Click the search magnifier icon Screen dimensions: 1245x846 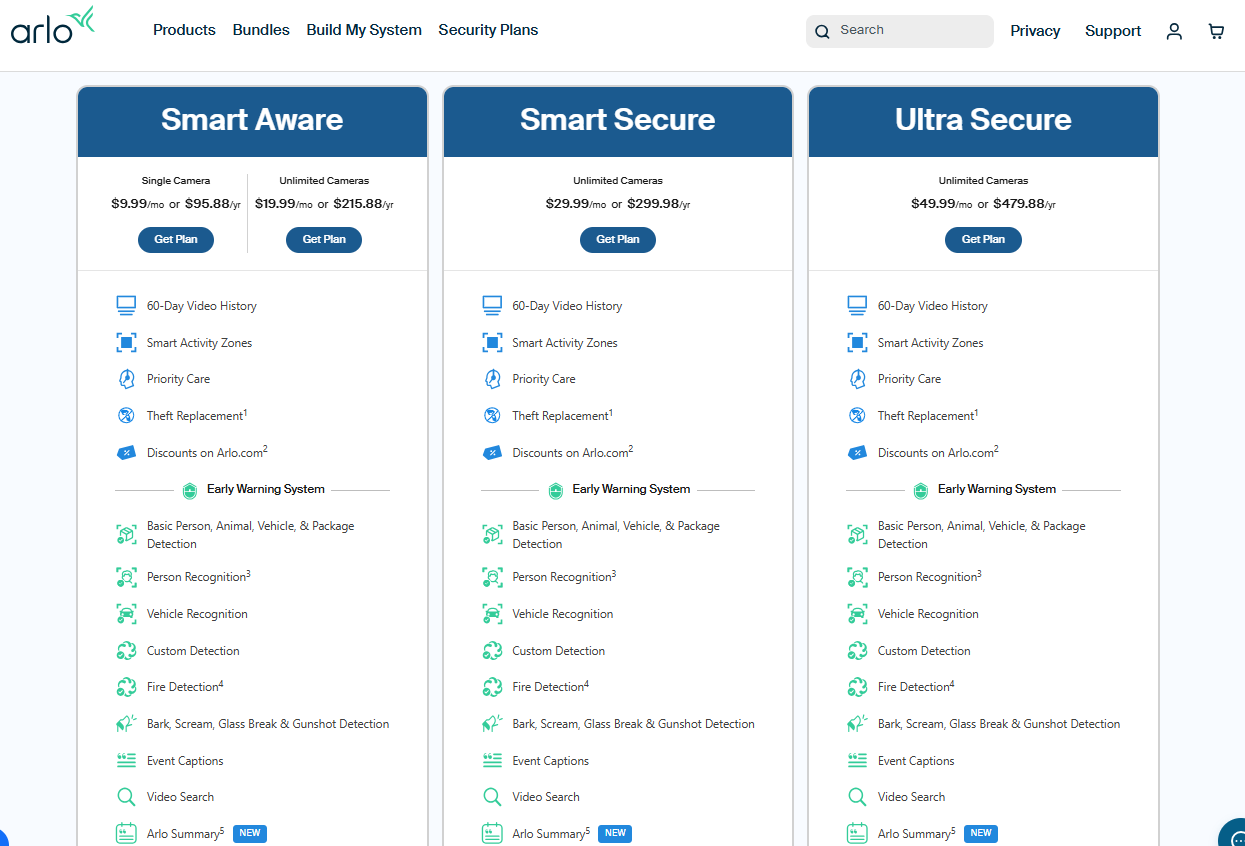[822, 32]
